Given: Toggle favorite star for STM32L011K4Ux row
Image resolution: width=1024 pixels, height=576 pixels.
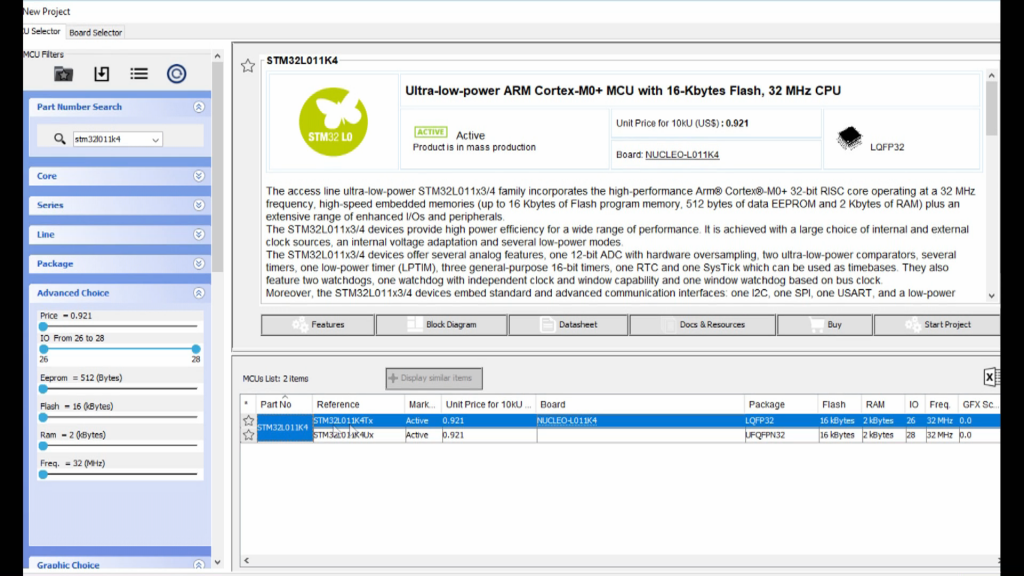Looking at the screenshot, I should coord(248,435).
